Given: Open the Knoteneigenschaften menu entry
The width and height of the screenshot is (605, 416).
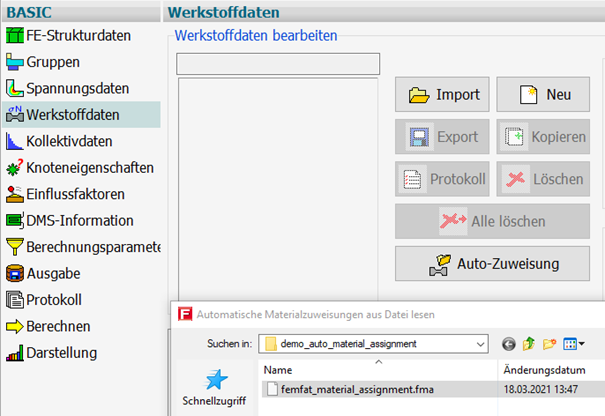Looking at the screenshot, I should tap(90, 167).
